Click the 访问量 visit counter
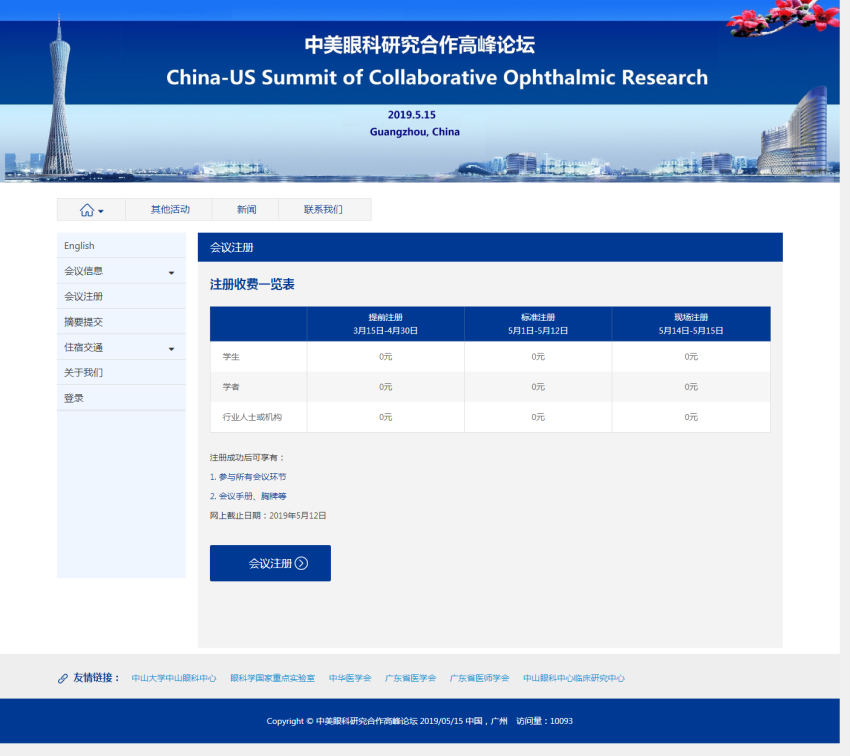 pos(544,721)
